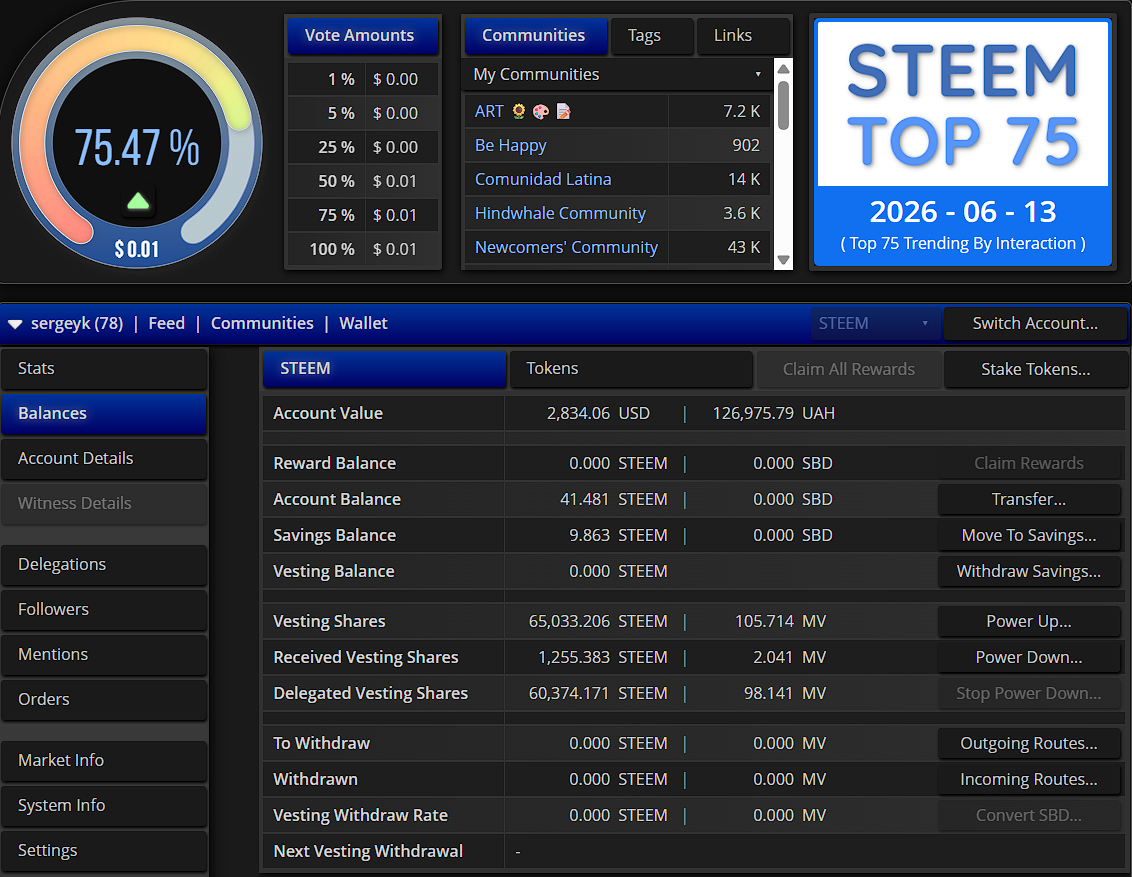Image resolution: width=1132 pixels, height=877 pixels.
Task: Click the Power Up button
Action: [x=1029, y=621]
